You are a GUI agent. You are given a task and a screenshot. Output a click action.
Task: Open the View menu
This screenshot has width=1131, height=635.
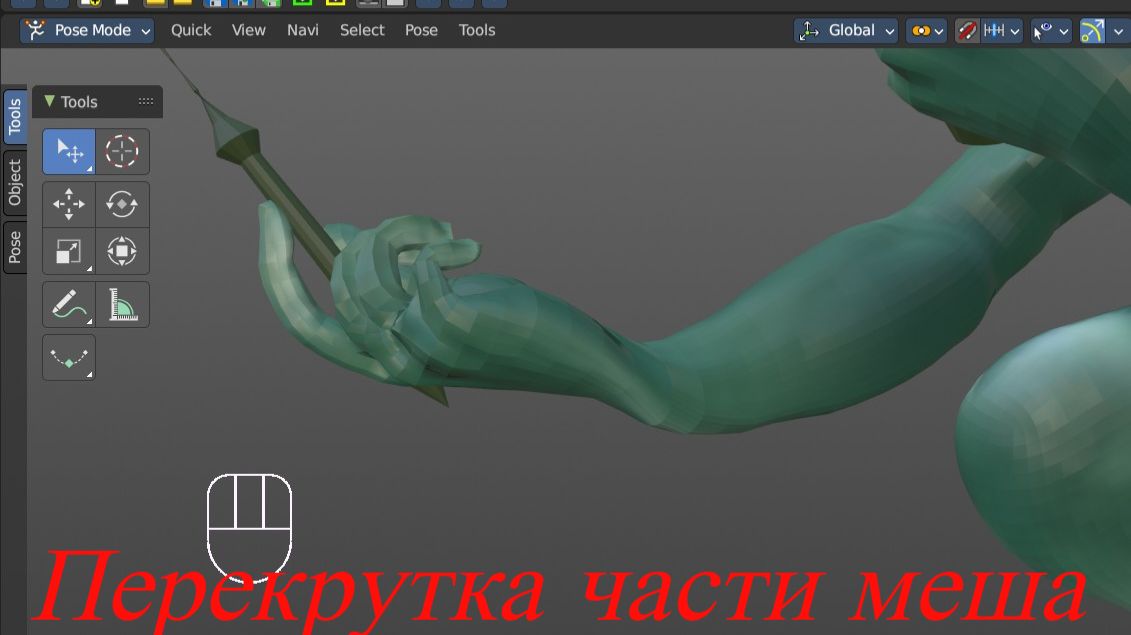tap(249, 30)
